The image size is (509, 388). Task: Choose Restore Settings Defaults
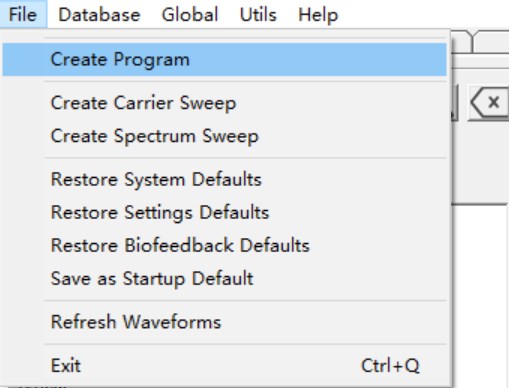pyautogui.click(x=224, y=212)
